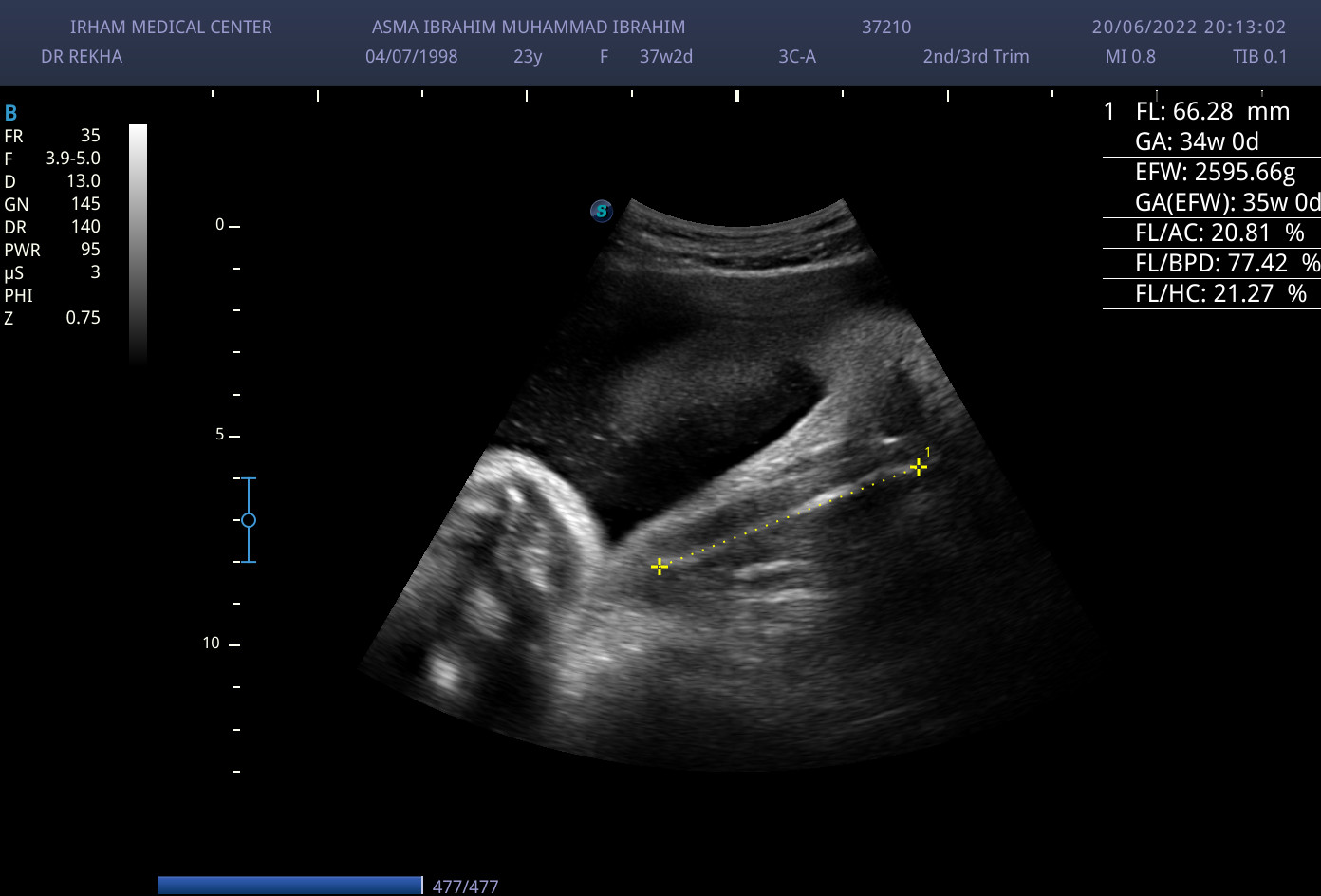Select the left yellow caliper crosshair
Screen dimensions: 1321x896
click(660, 567)
